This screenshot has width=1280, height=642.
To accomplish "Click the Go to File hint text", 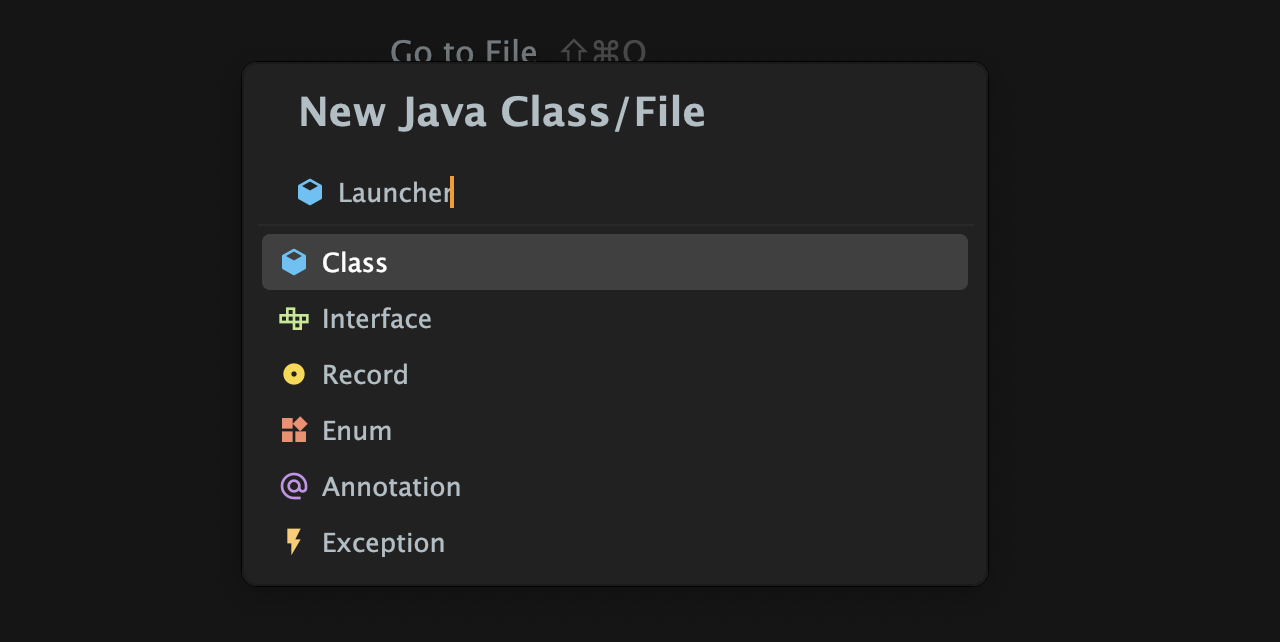I will (463, 51).
